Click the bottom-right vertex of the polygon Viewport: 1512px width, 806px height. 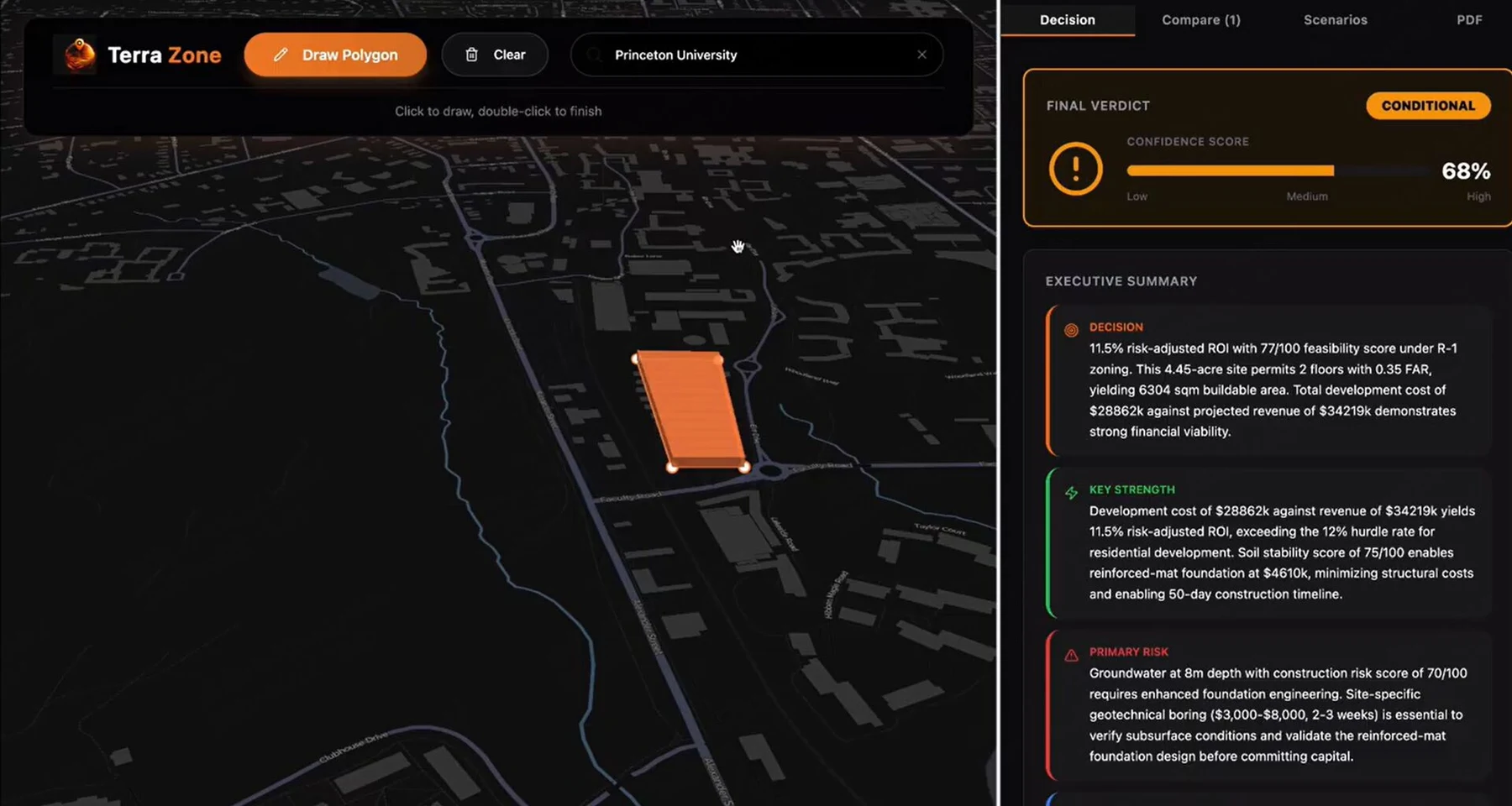tap(744, 467)
